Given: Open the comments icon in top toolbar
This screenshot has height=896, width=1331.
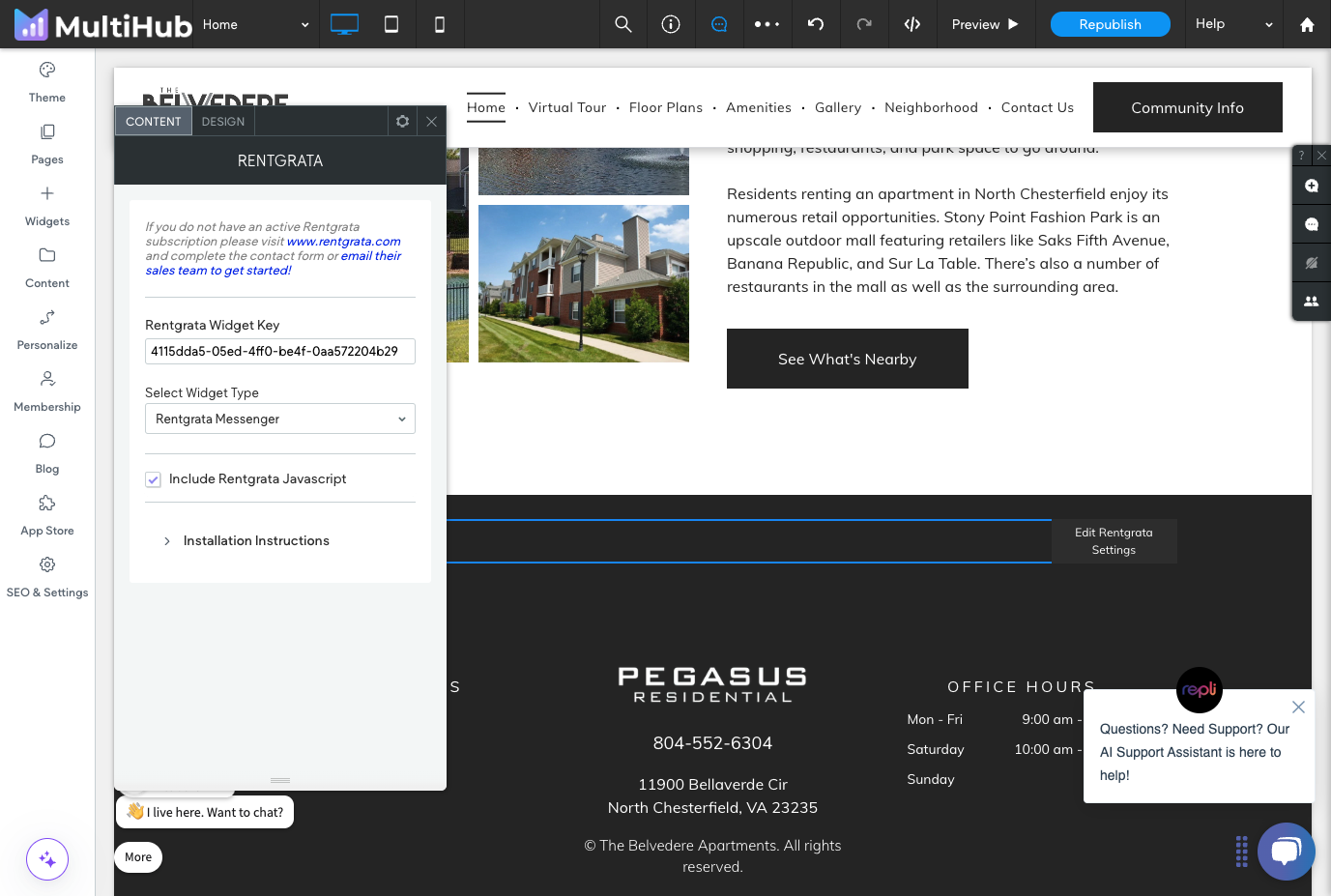Looking at the screenshot, I should 719,24.
